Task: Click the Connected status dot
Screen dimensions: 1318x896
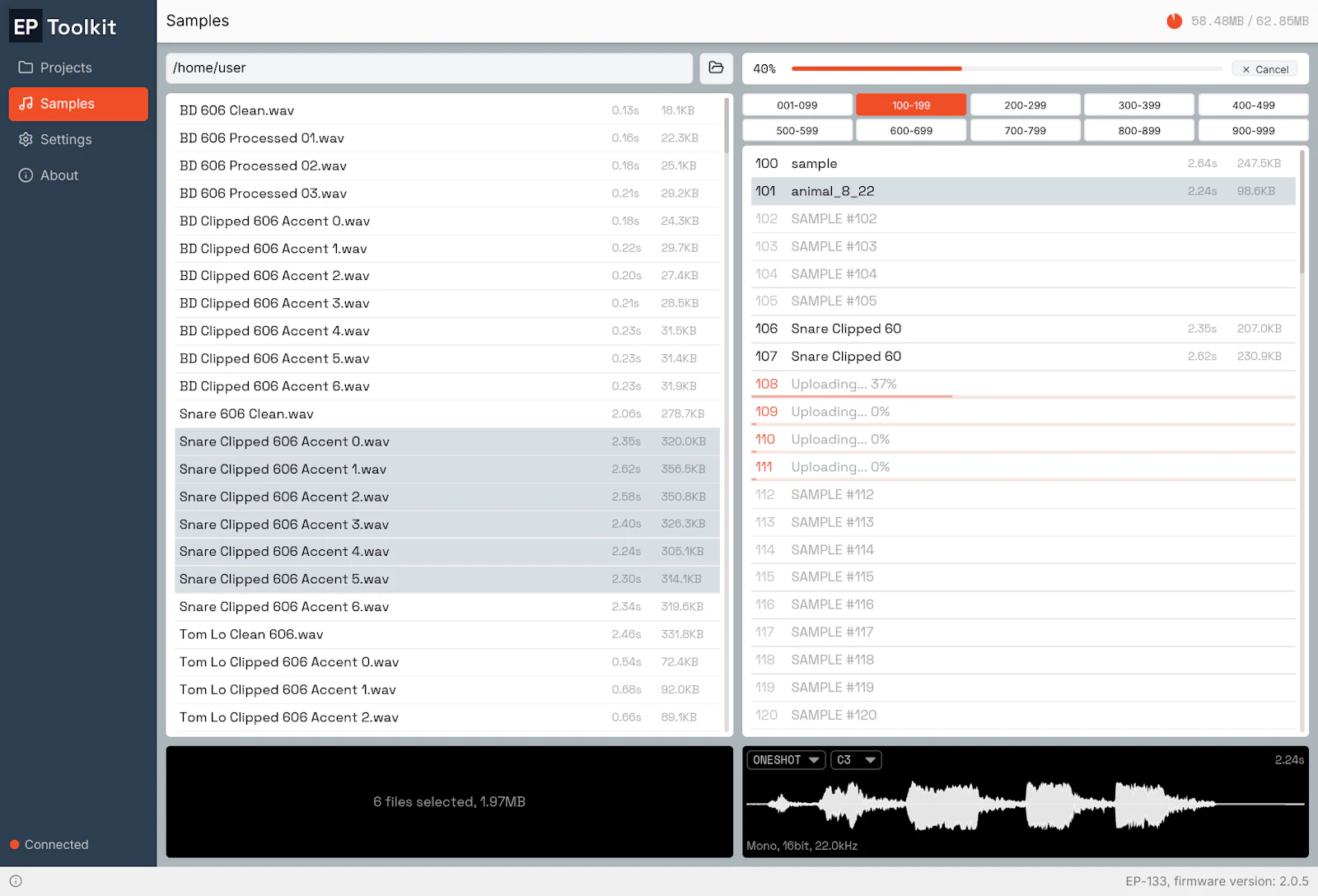Action: [15, 845]
